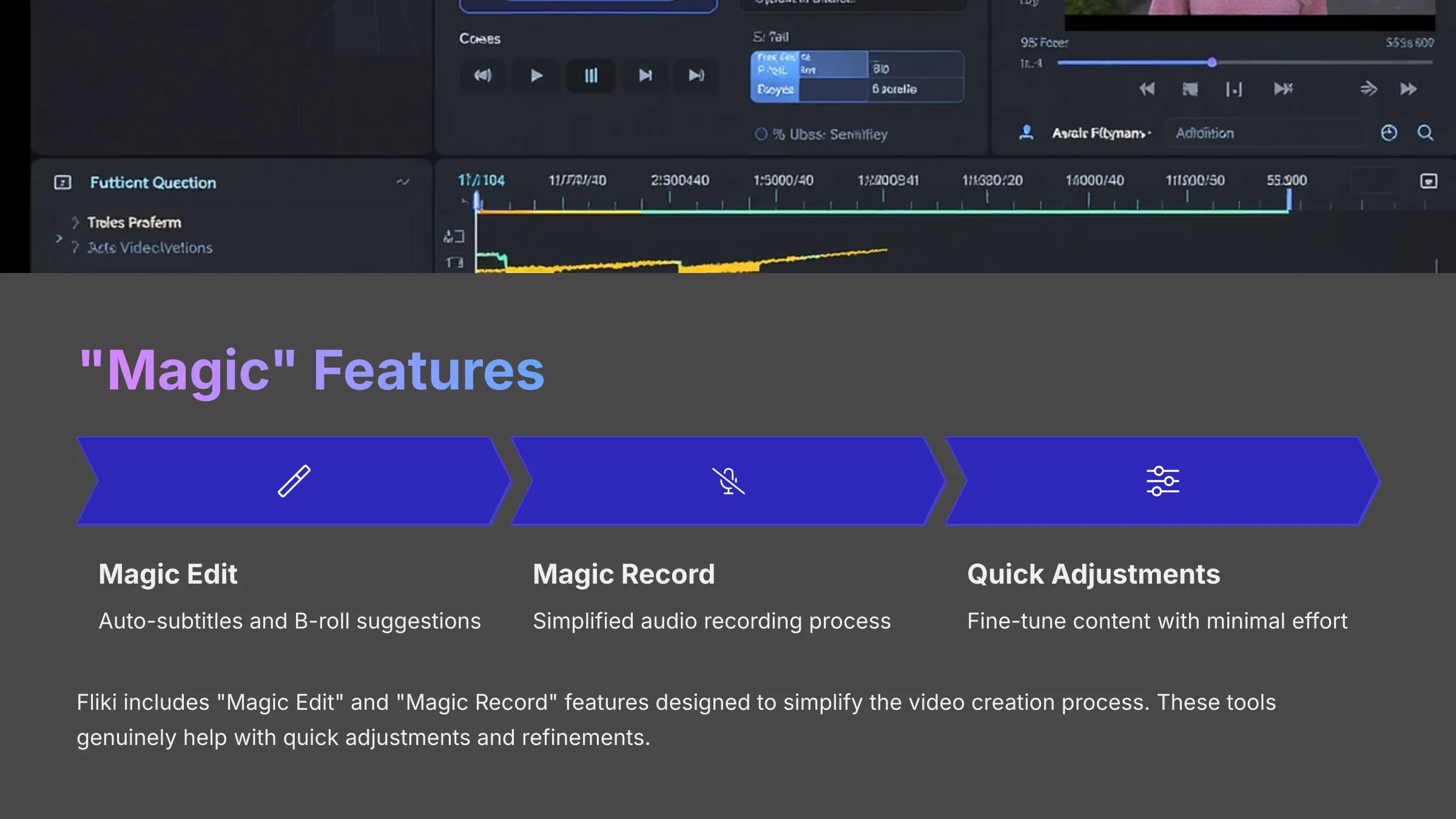Click the clock history icon

[1389, 132]
